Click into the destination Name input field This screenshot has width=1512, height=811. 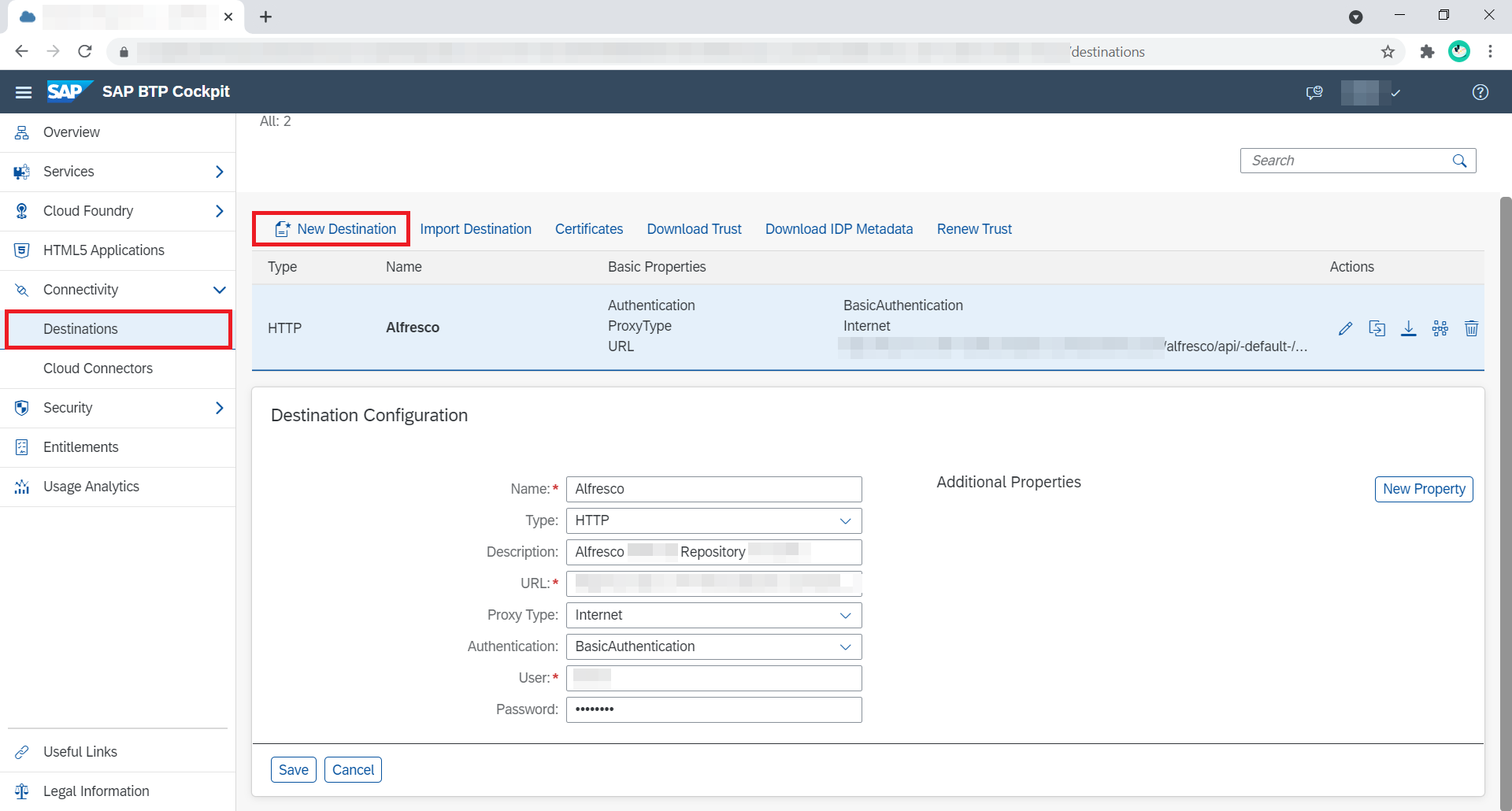713,489
